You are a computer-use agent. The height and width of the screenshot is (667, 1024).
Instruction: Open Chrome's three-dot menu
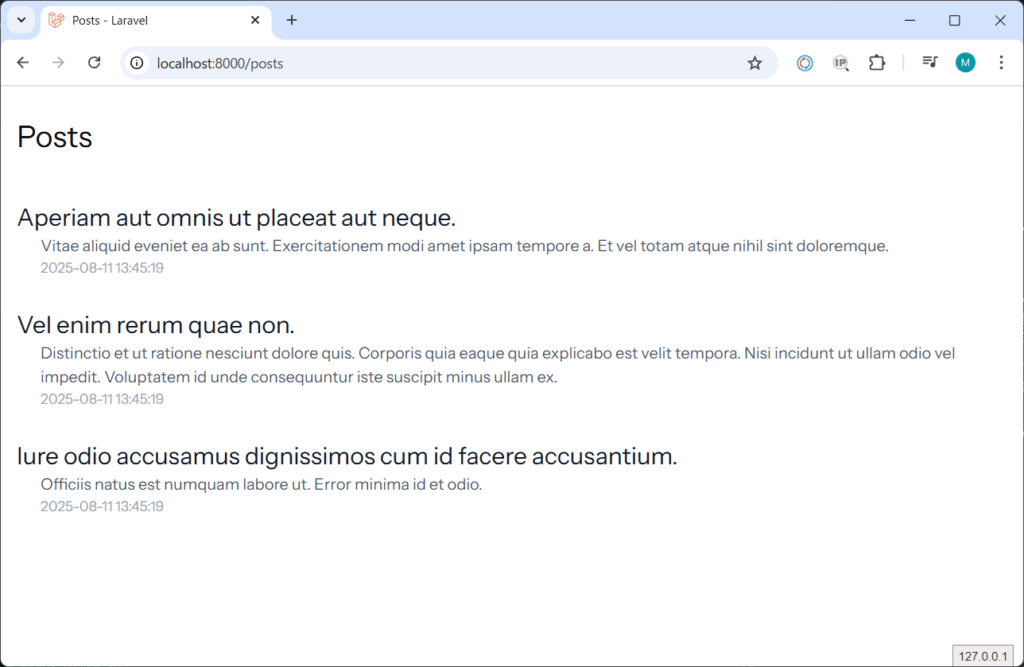coord(1001,63)
